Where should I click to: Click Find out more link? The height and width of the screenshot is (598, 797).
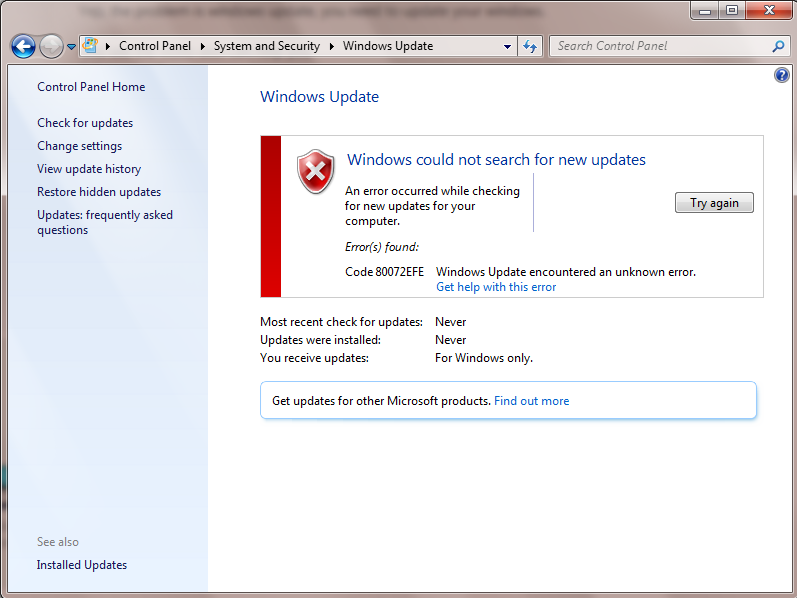tap(532, 401)
